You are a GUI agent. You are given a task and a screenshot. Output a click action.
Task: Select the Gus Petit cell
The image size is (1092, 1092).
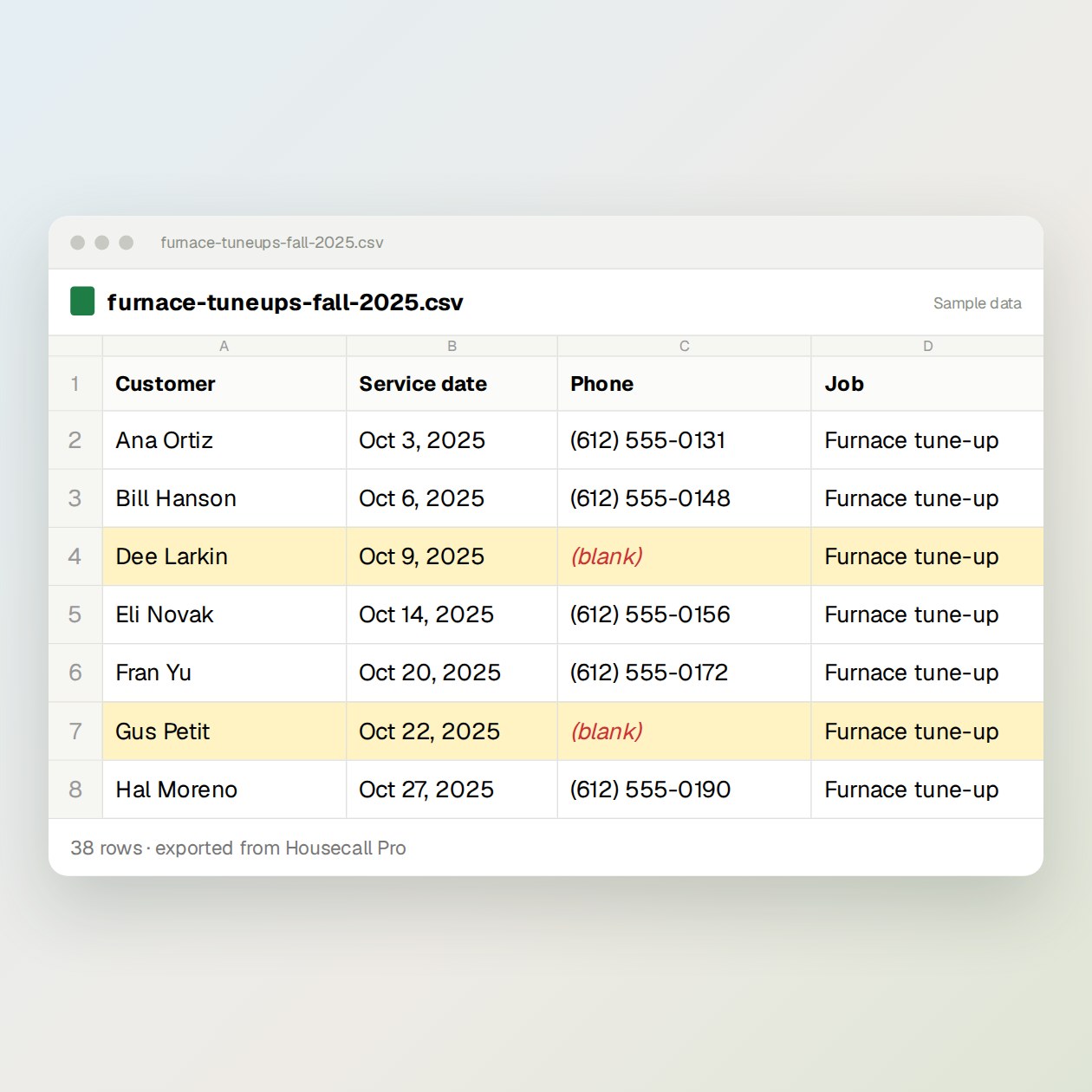coord(224,731)
